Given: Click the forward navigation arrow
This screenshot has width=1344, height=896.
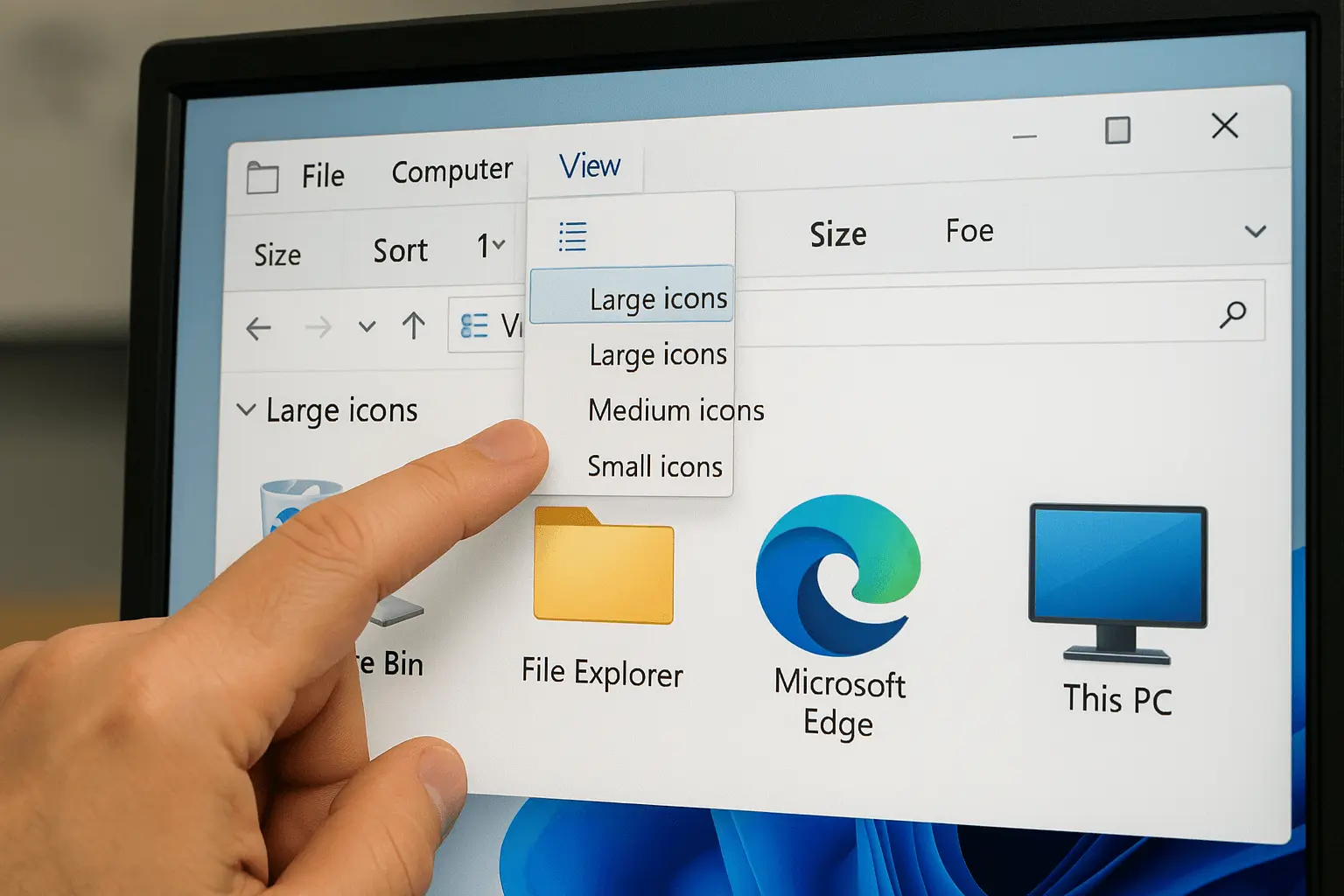Looking at the screenshot, I should pos(318,328).
